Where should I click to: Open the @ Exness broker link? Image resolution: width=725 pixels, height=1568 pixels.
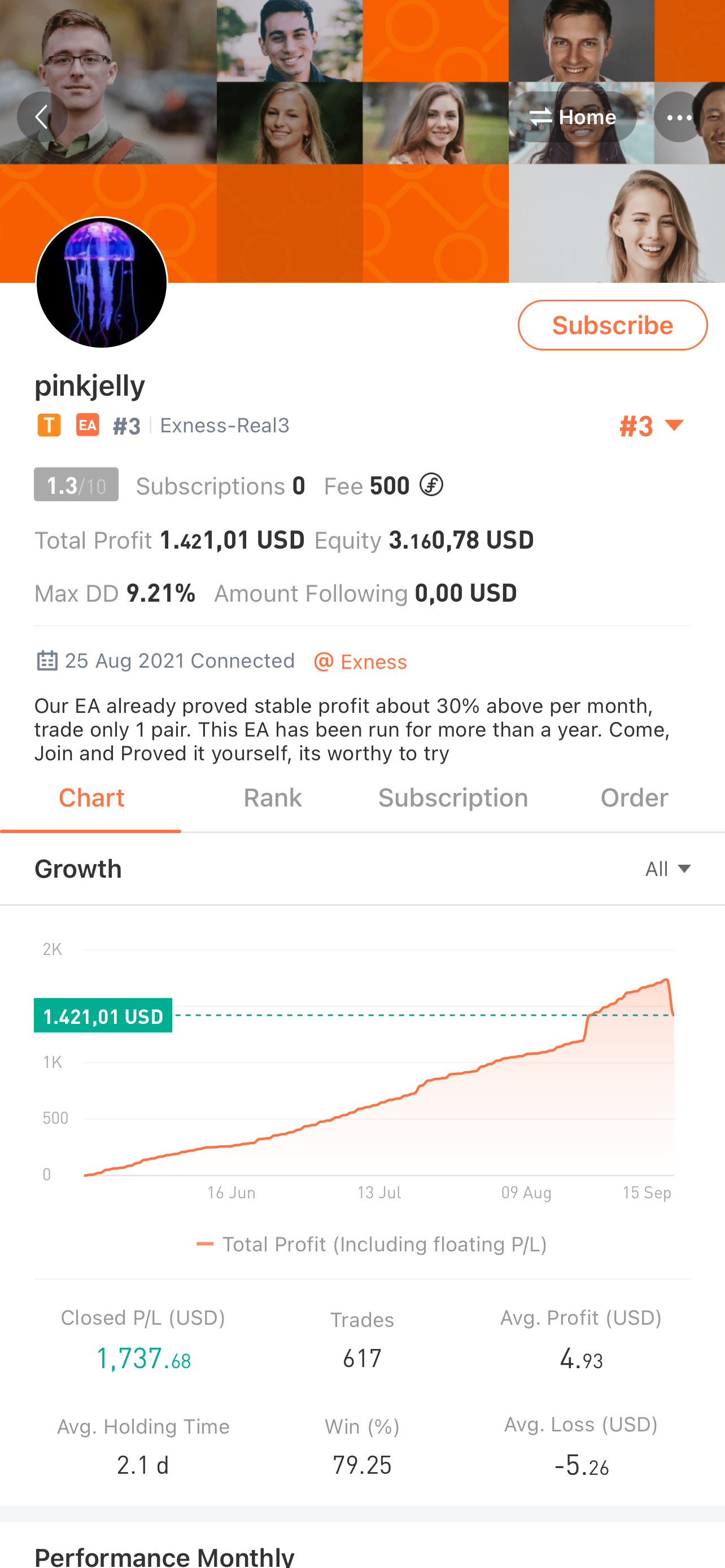(360, 662)
